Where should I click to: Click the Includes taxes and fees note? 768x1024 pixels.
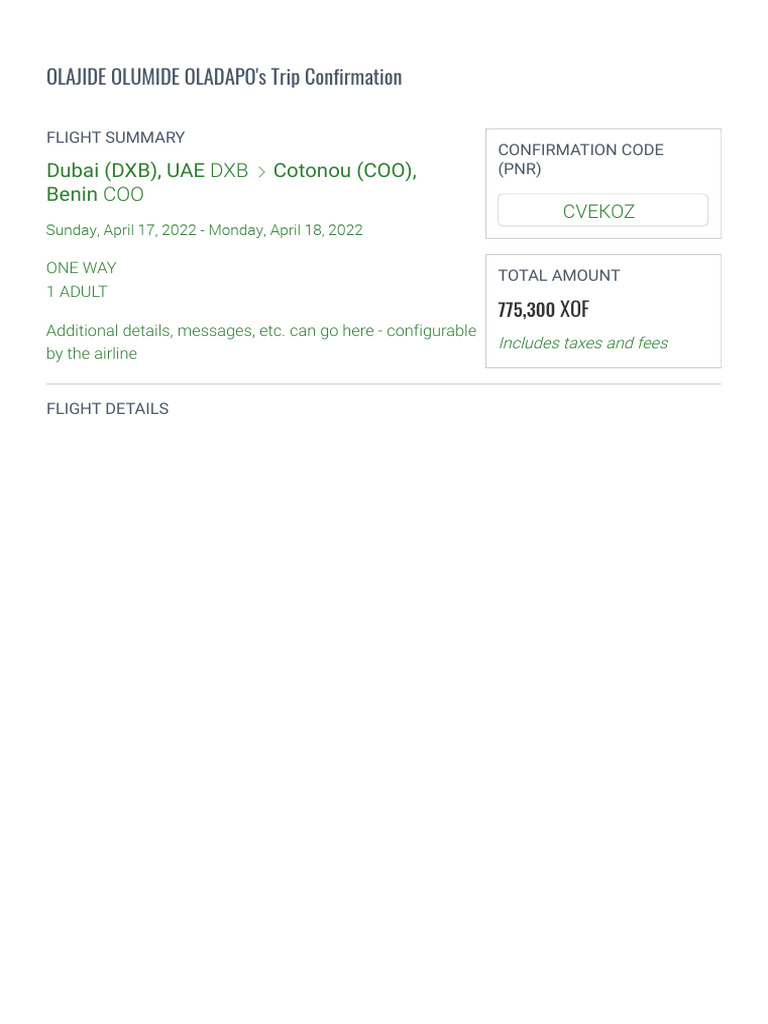pyautogui.click(x=583, y=343)
